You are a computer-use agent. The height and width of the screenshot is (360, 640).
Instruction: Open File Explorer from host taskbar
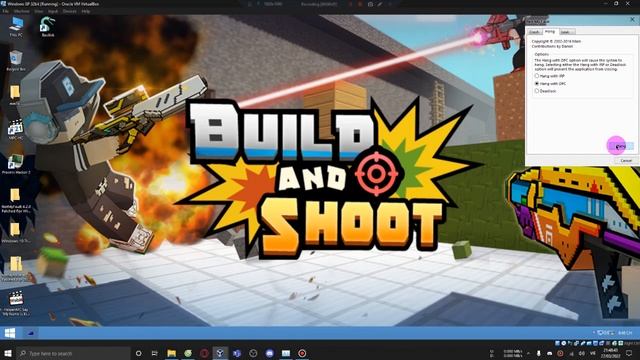click(171, 353)
